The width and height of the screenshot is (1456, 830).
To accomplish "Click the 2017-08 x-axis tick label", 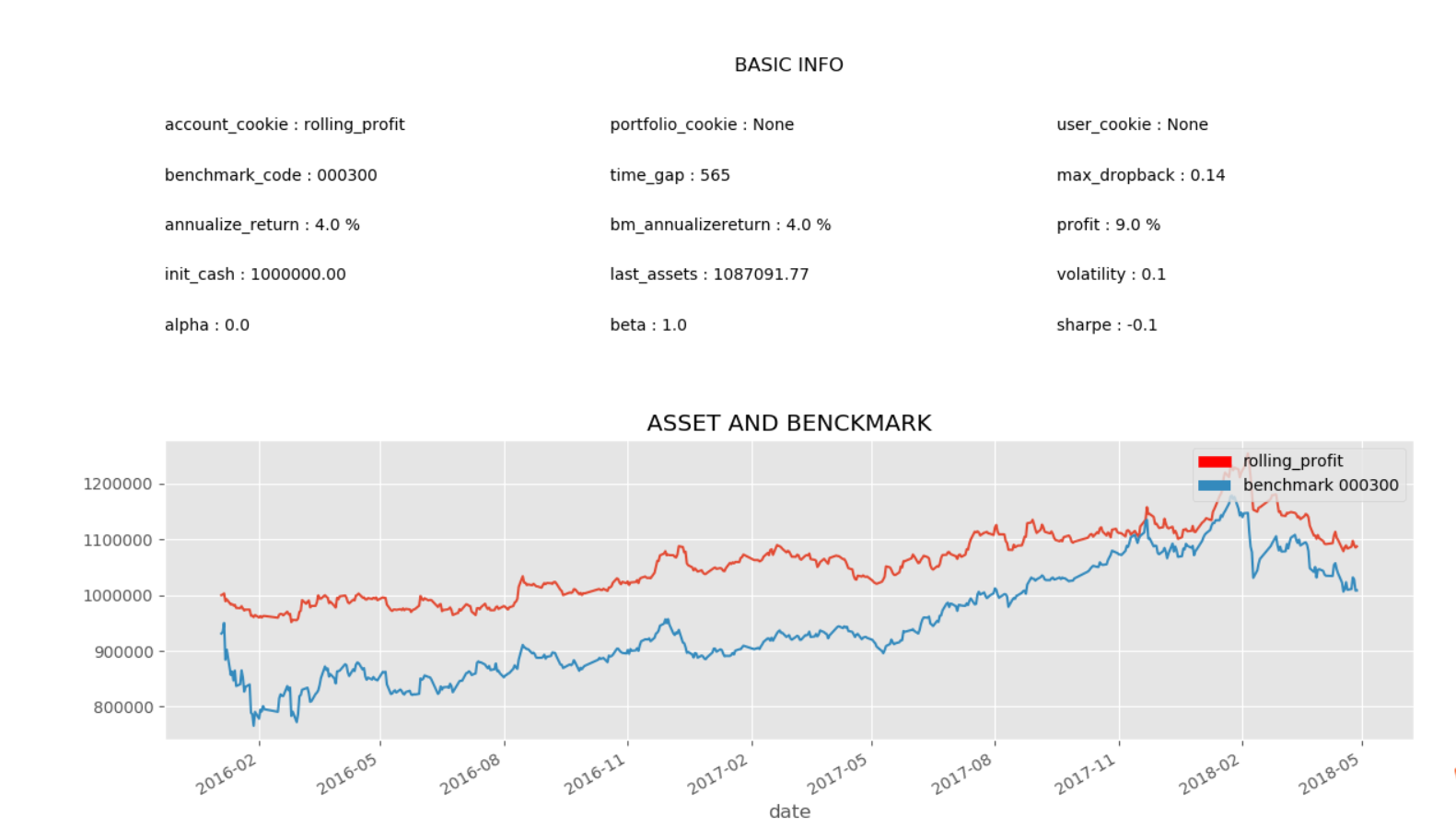I will (961, 774).
